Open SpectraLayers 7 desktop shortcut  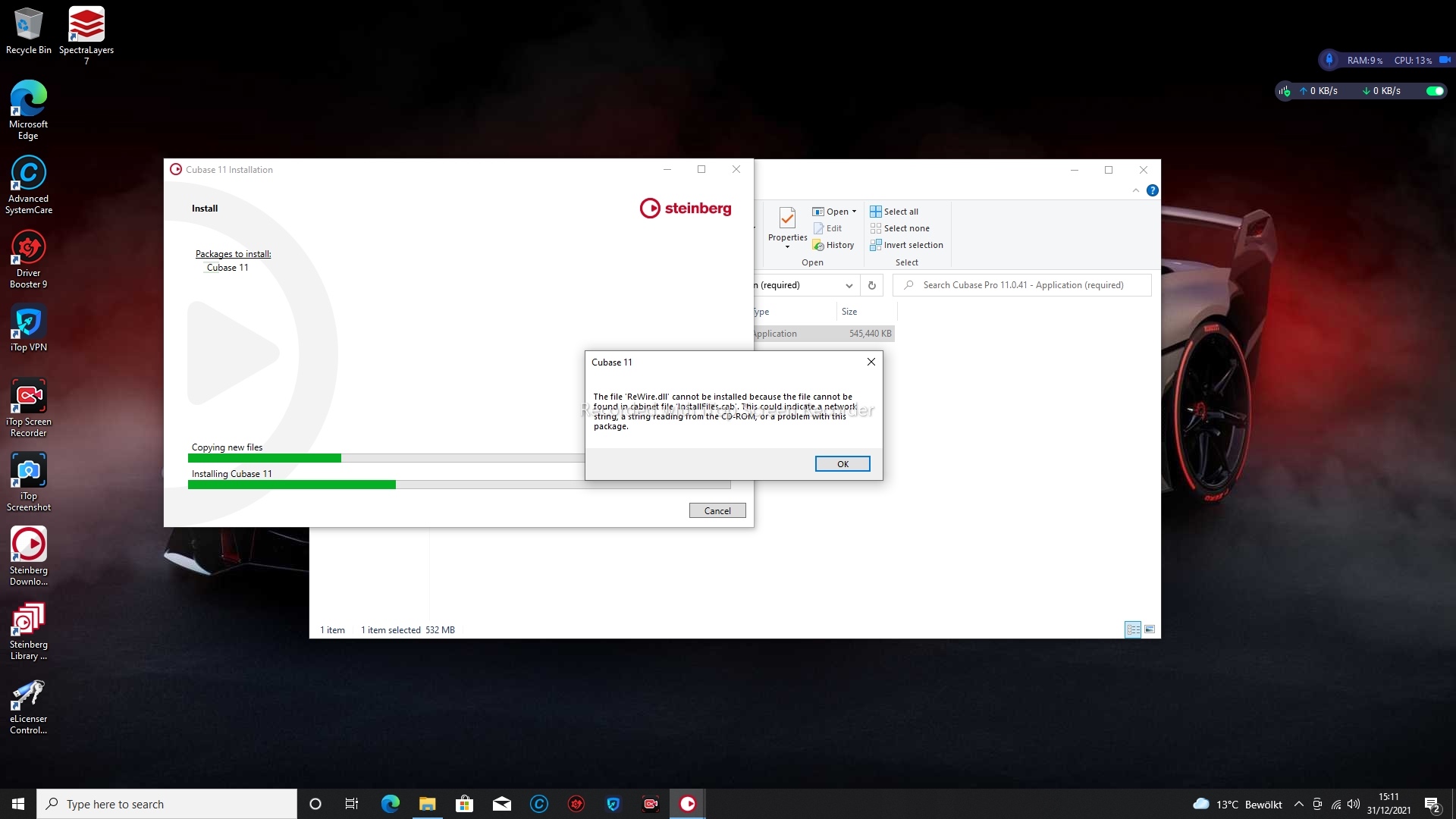(86, 36)
